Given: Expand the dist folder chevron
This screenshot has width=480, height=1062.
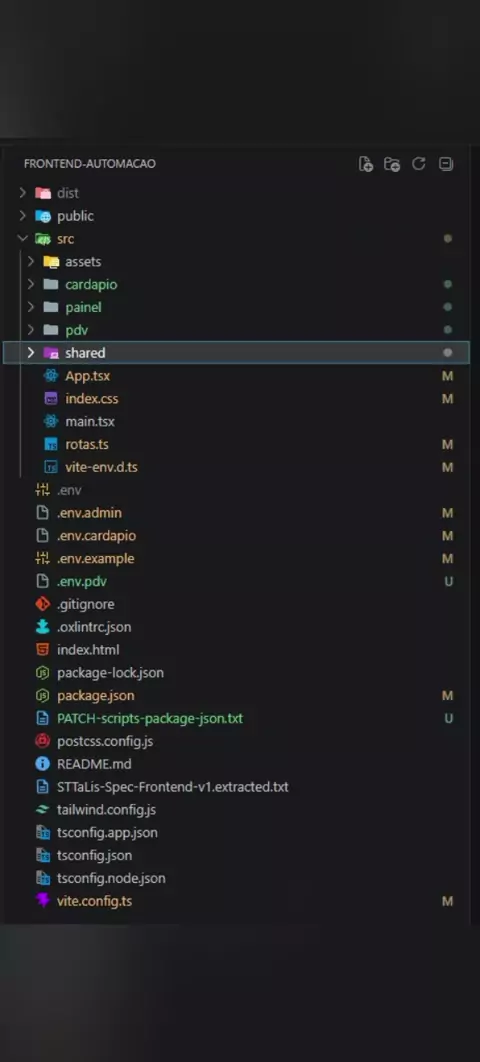Looking at the screenshot, I should [x=22, y=193].
